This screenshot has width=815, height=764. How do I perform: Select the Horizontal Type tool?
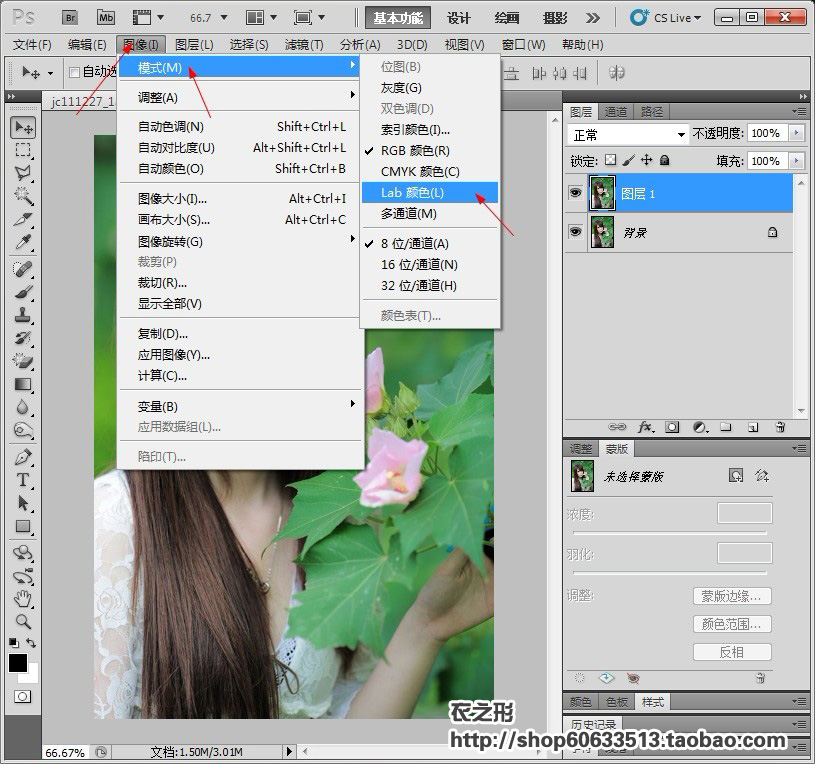(23, 480)
